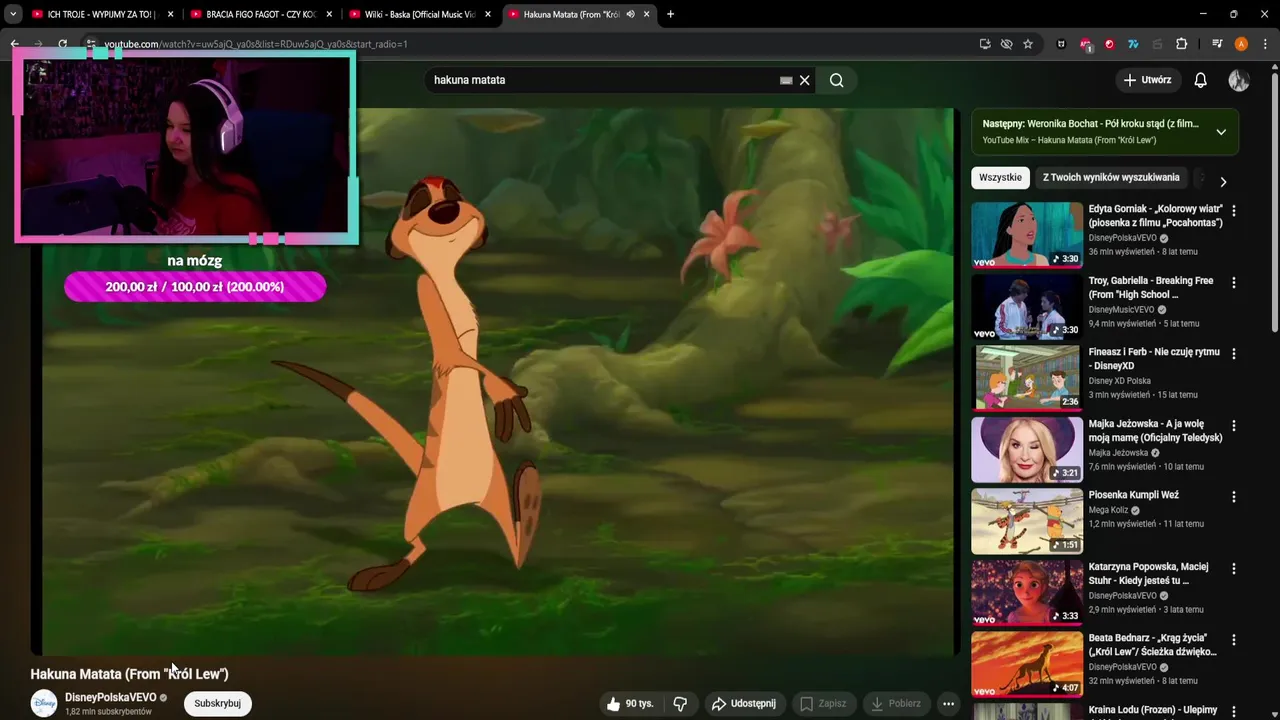Open options for Piosenka Kumpli Weź video

1234,497
